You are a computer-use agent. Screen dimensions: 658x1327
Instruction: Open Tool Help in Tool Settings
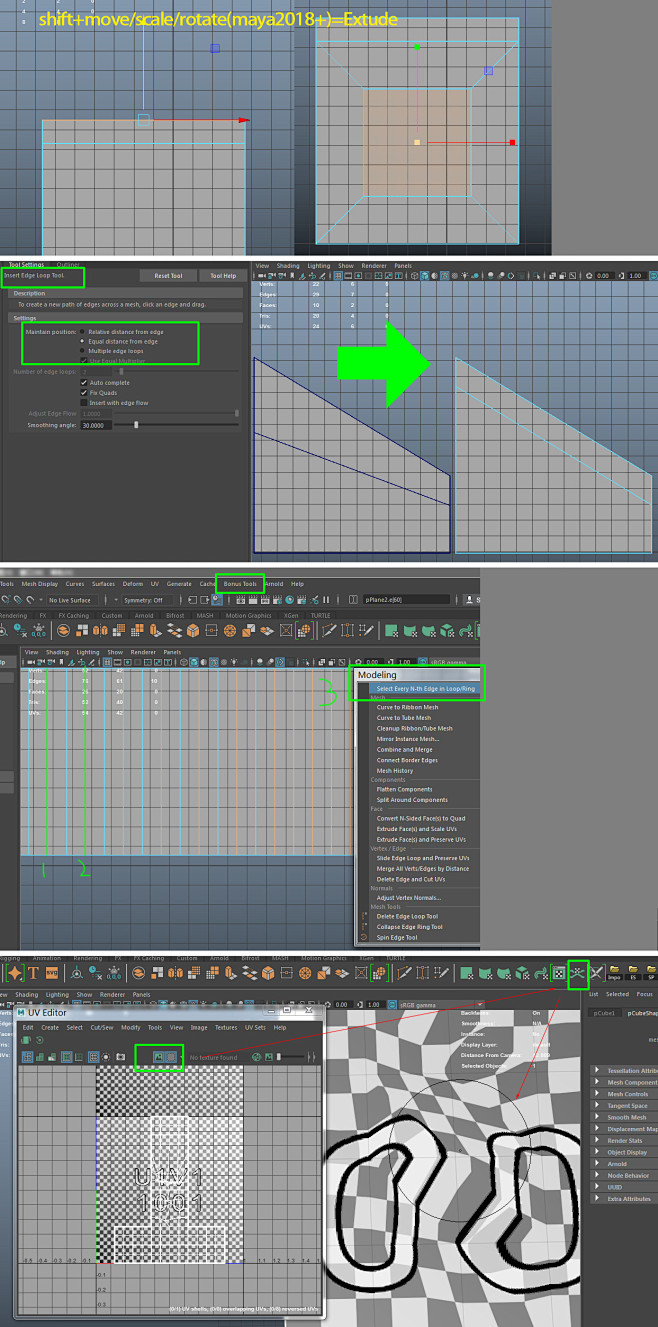click(223, 276)
